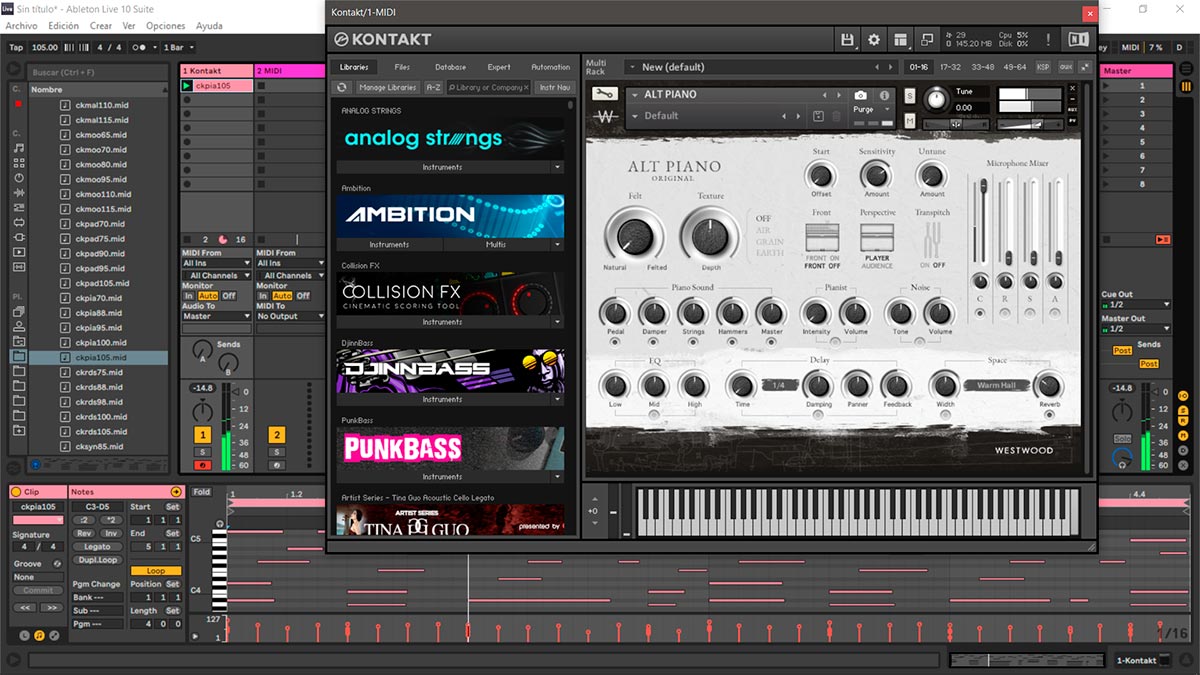Viewport: 1200px width, 675px height.
Task: Click Manage Libraries button
Action: (x=387, y=88)
